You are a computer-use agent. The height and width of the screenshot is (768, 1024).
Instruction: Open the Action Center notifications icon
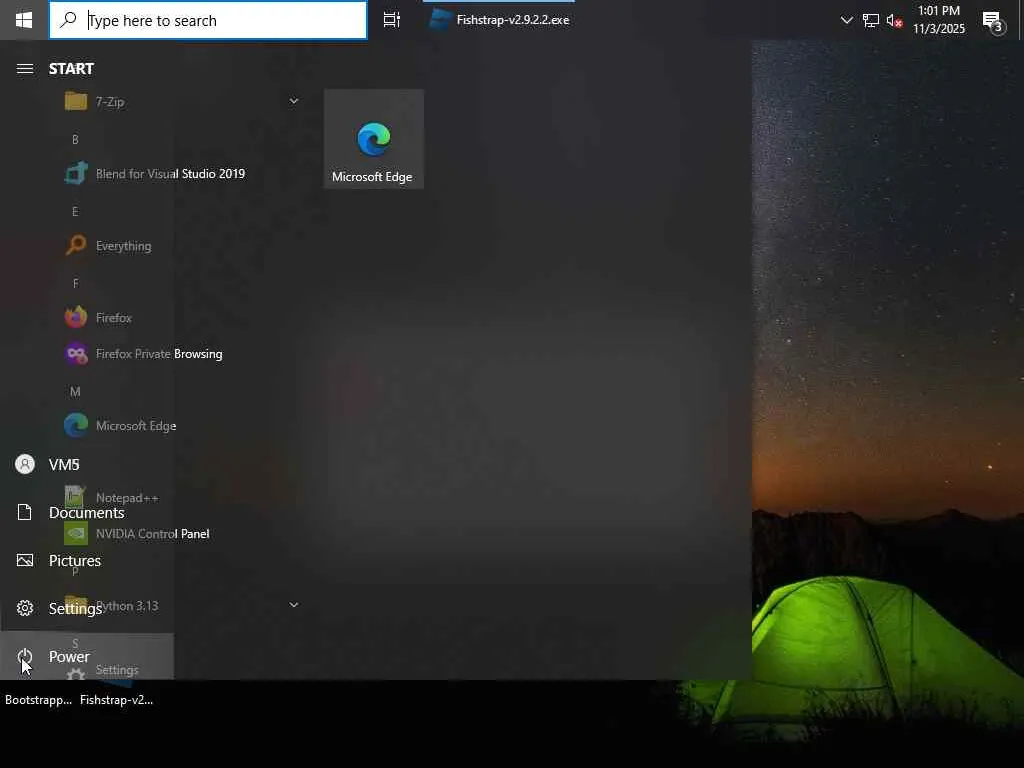click(993, 22)
